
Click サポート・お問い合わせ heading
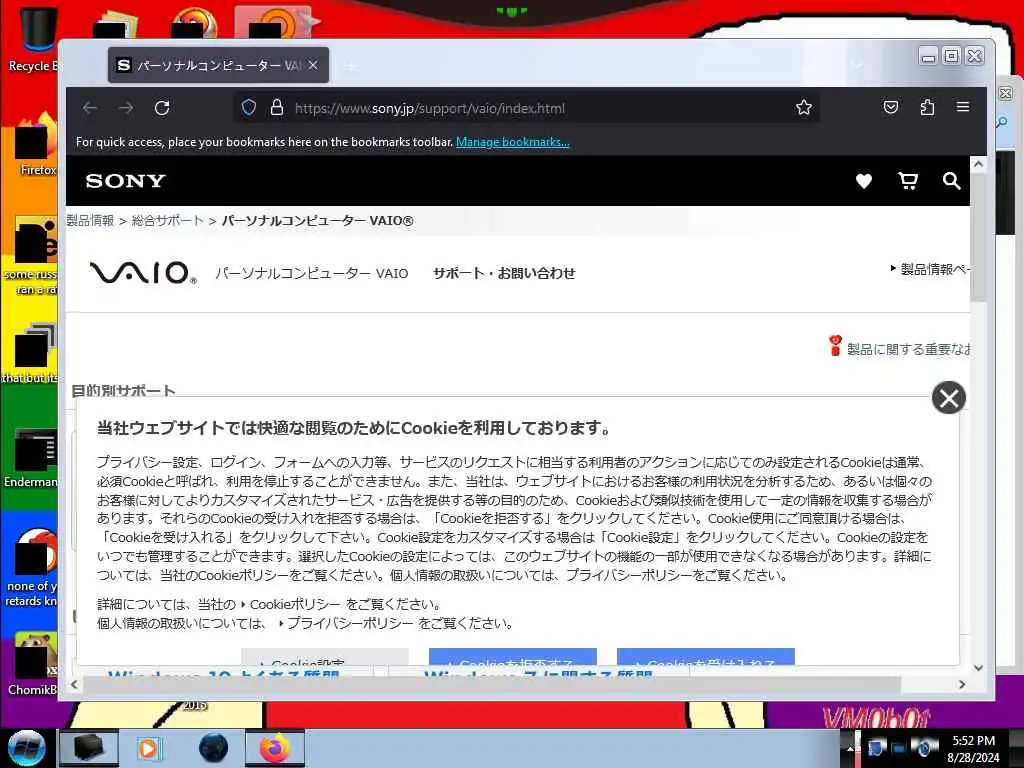click(504, 273)
